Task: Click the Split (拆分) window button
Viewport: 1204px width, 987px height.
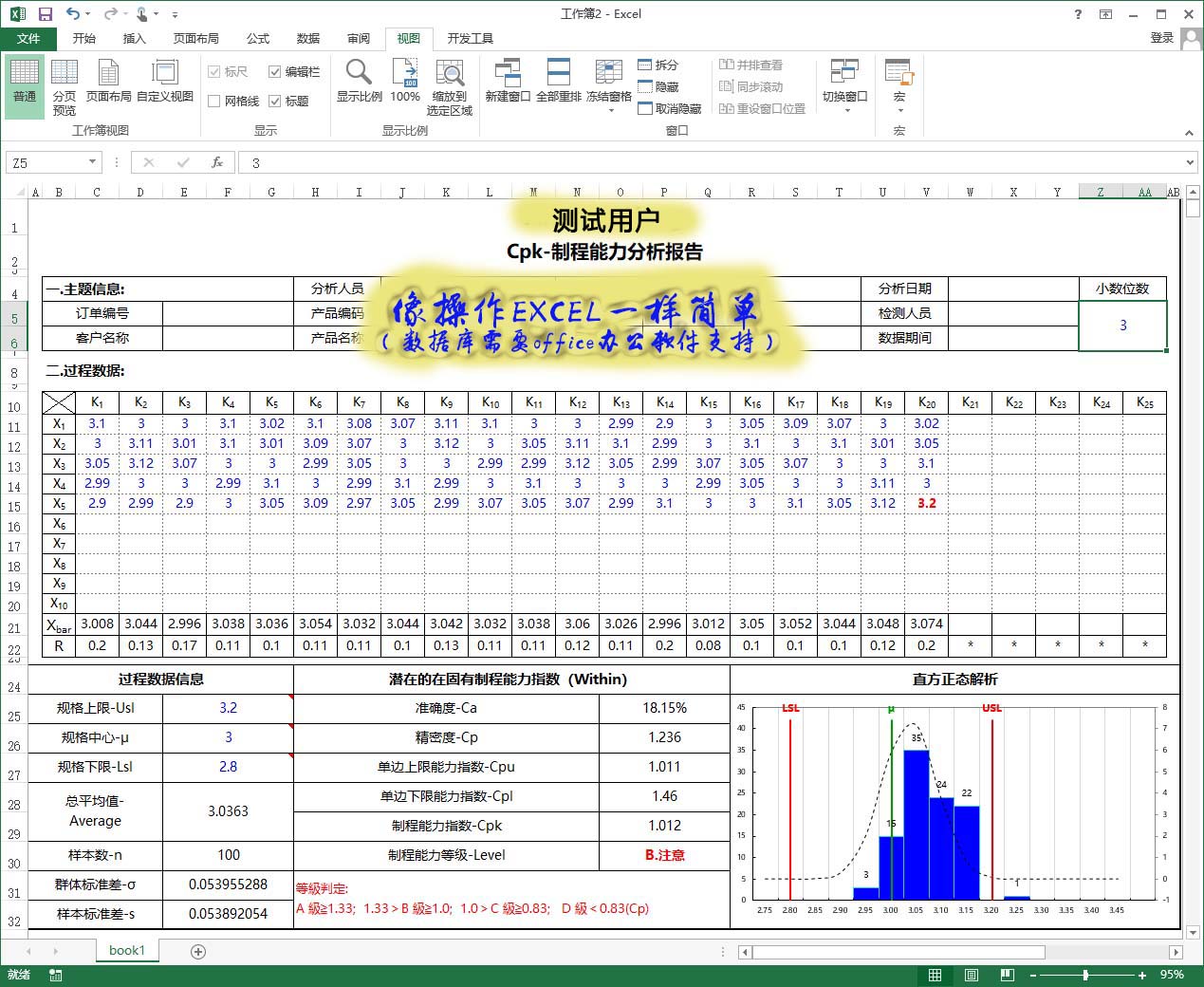Action: [x=658, y=65]
